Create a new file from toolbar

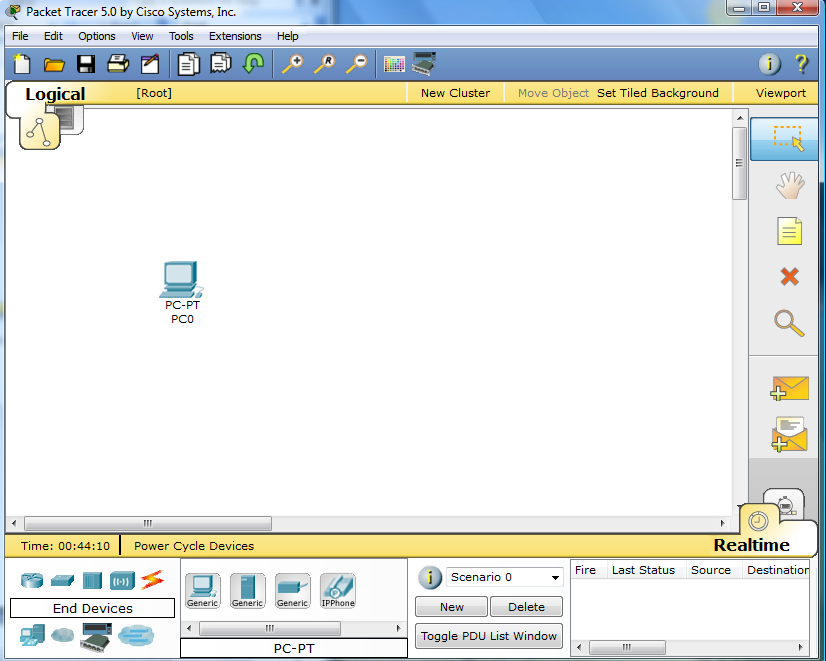[x=22, y=64]
